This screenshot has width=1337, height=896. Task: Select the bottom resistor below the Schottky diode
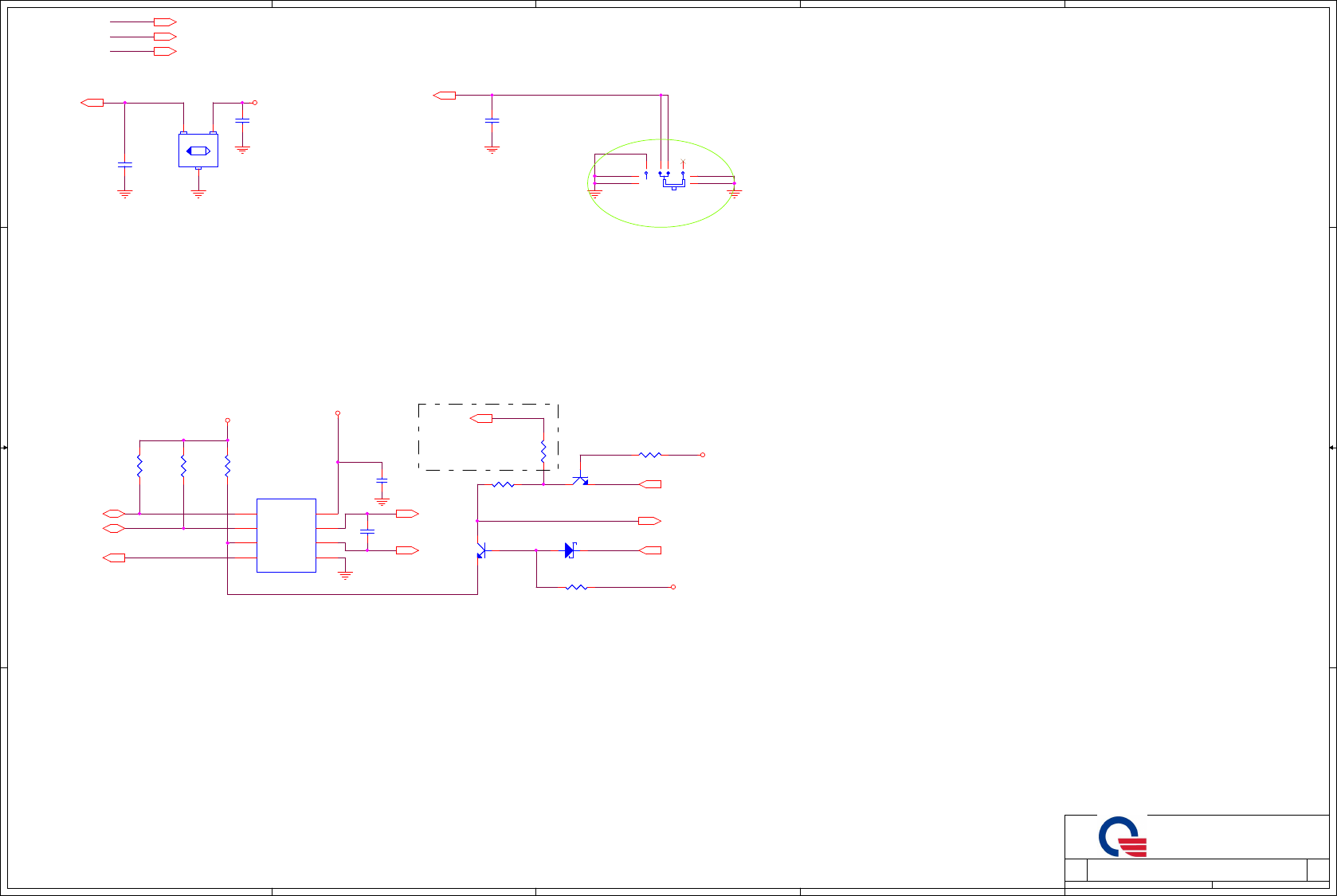pos(576,587)
